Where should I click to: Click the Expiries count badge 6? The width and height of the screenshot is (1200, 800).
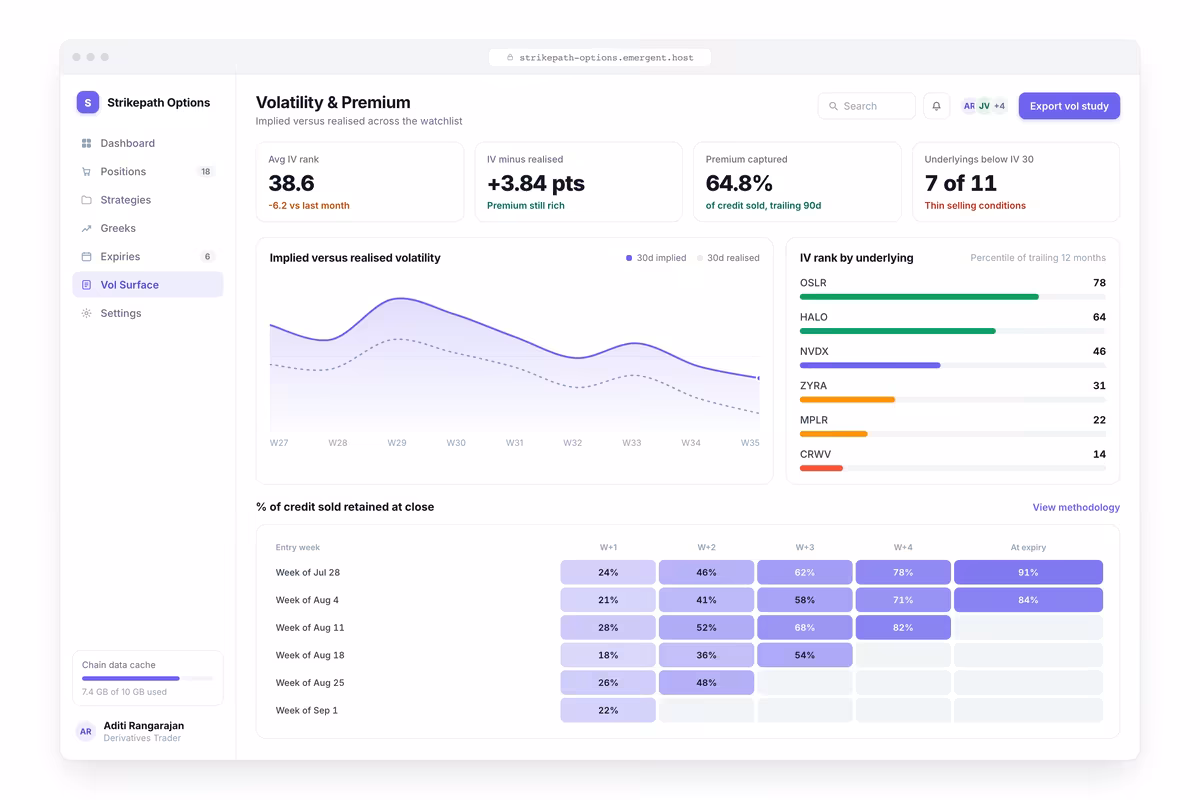(208, 257)
